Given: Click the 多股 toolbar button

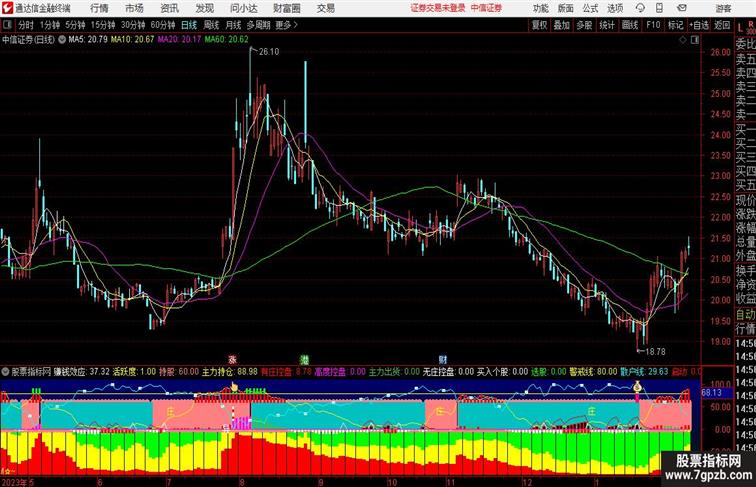Looking at the screenshot, I should pyautogui.click(x=584, y=25).
